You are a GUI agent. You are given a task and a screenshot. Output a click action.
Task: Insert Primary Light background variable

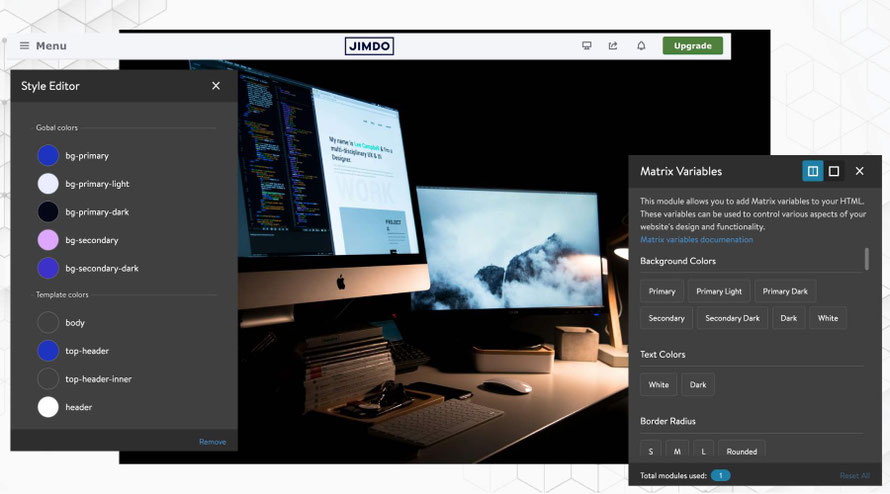pos(719,291)
